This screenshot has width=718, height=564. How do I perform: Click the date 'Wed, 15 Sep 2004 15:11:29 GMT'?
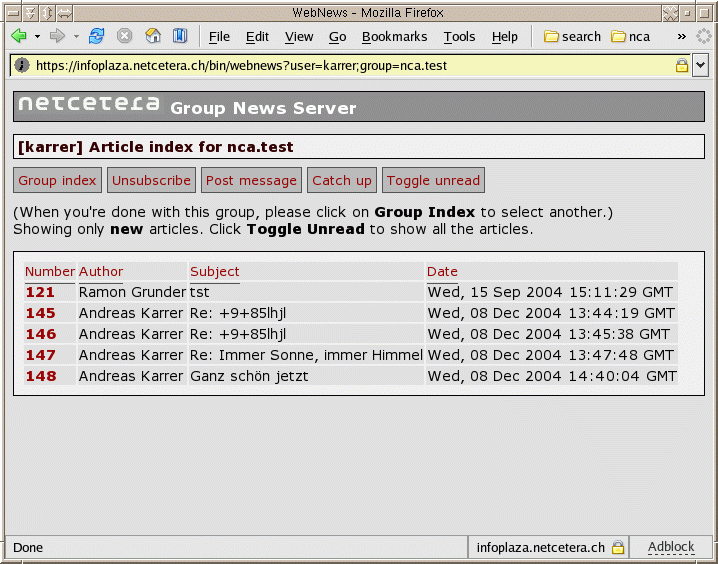[550, 292]
